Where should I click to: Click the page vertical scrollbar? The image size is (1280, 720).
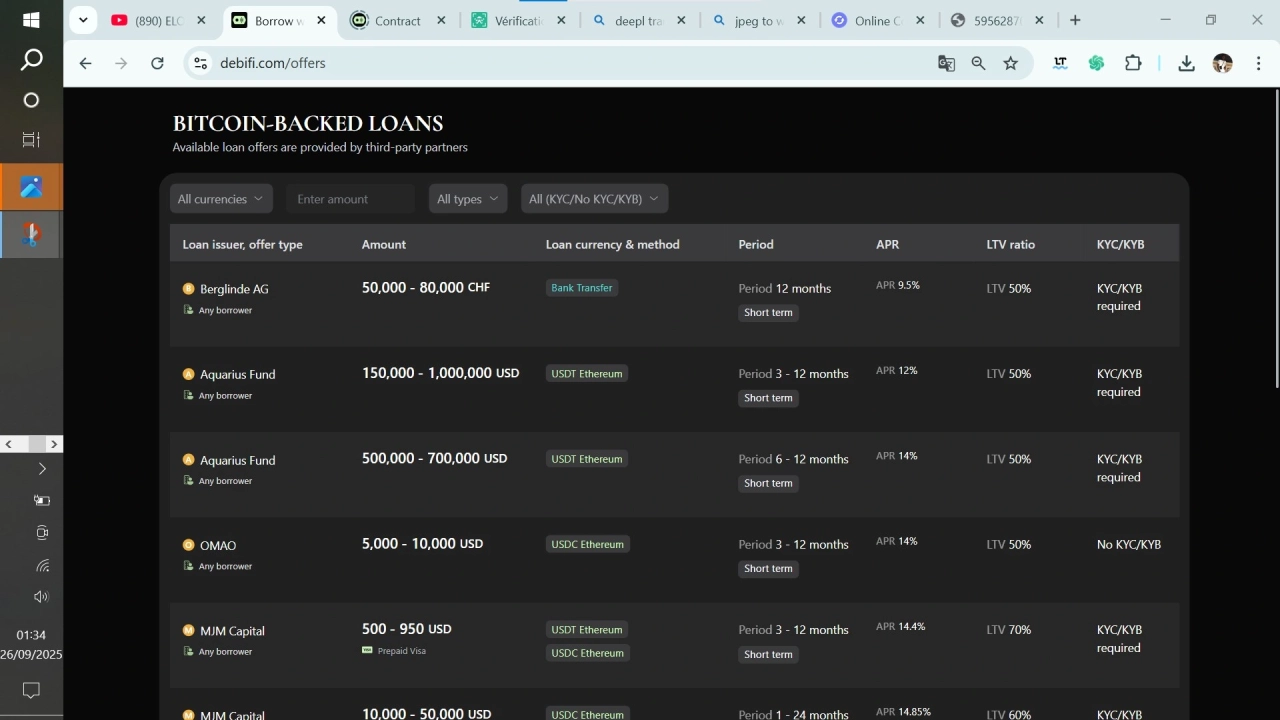[x=1276, y=240]
